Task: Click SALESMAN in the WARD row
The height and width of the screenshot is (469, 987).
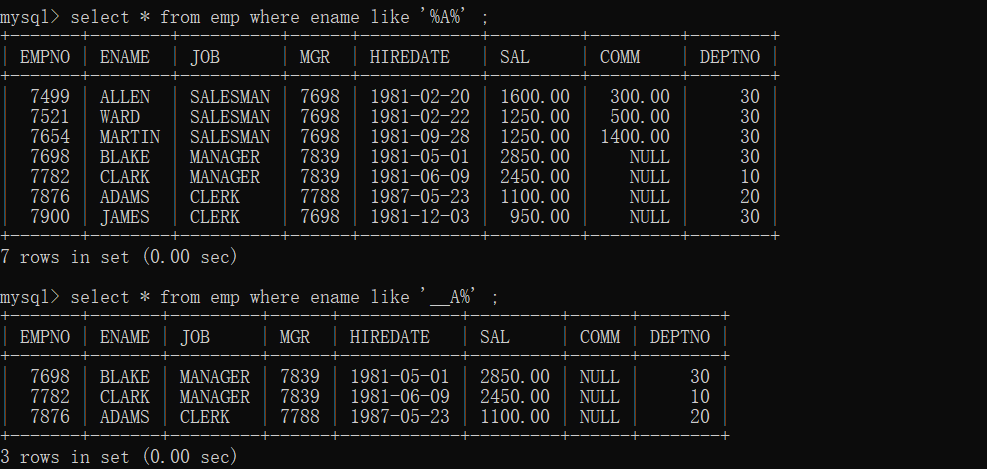Action: tap(230, 117)
